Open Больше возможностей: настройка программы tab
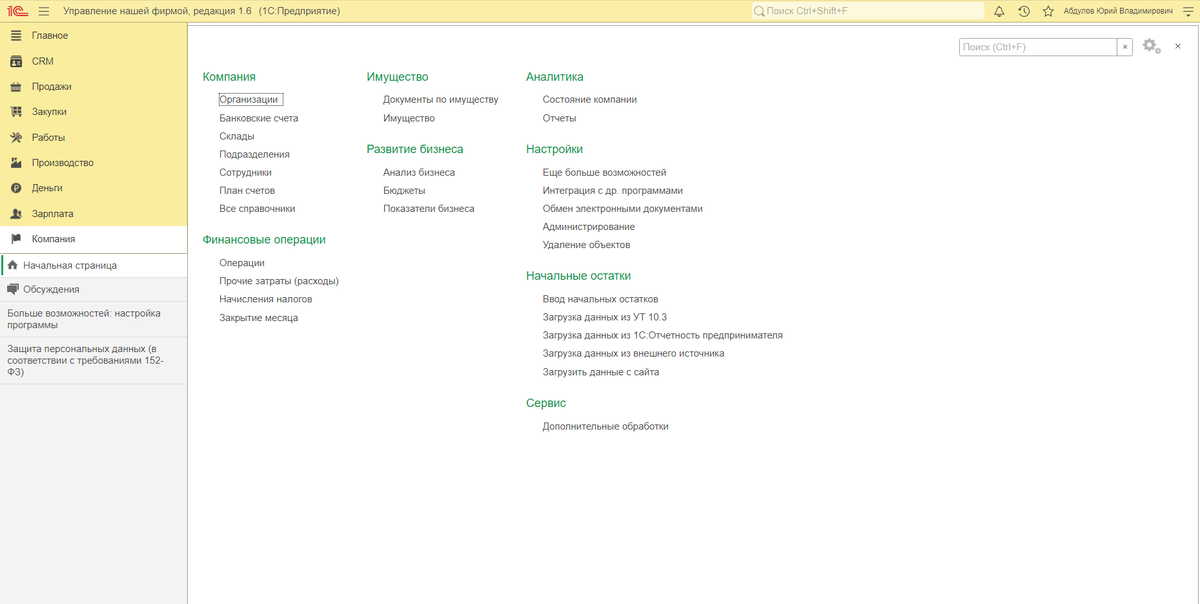Screen dimensions: 1200x604 [93, 319]
